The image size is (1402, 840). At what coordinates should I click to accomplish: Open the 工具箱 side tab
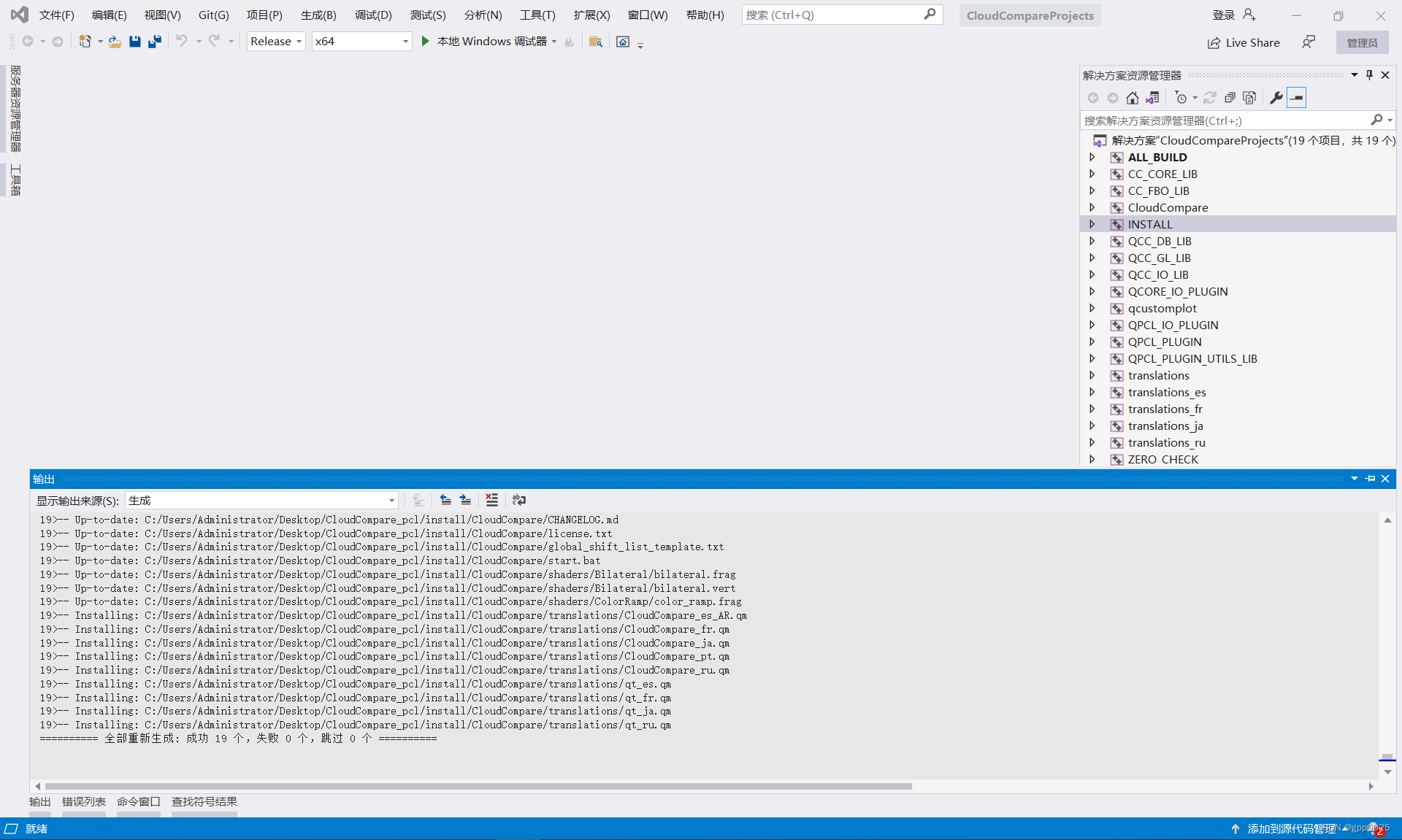[15, 180]
